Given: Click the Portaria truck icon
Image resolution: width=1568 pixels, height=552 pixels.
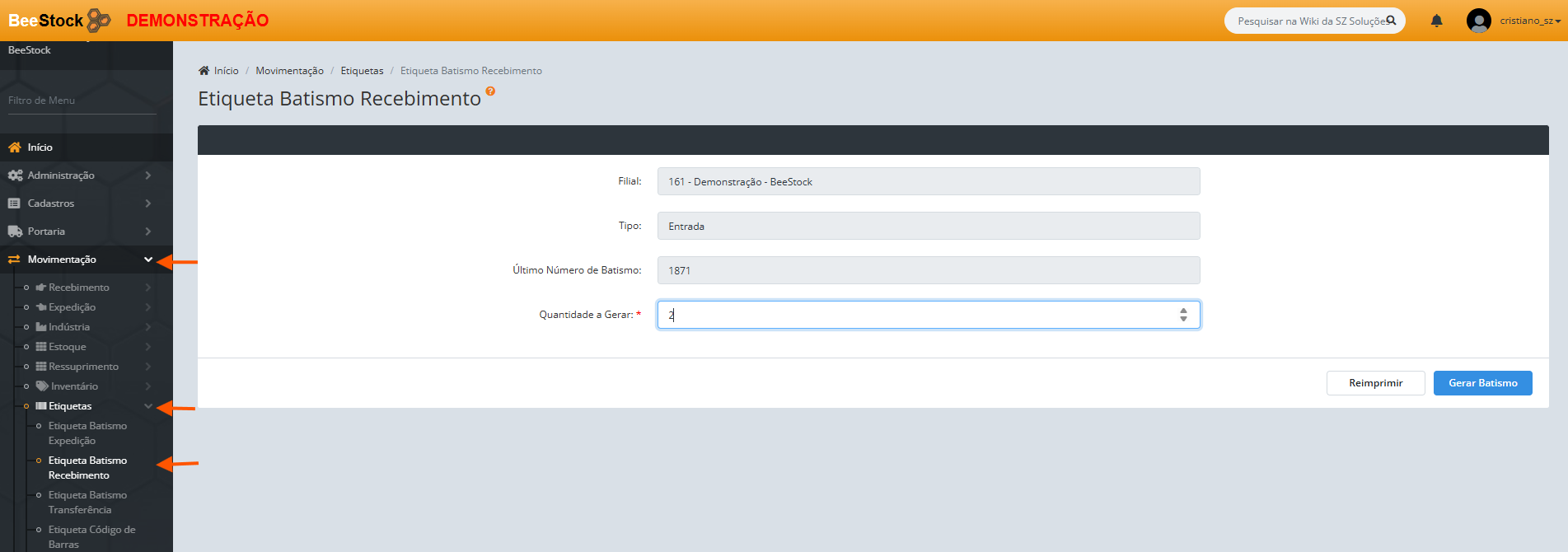Looking at the screenshot, I should tap(15, 232).
